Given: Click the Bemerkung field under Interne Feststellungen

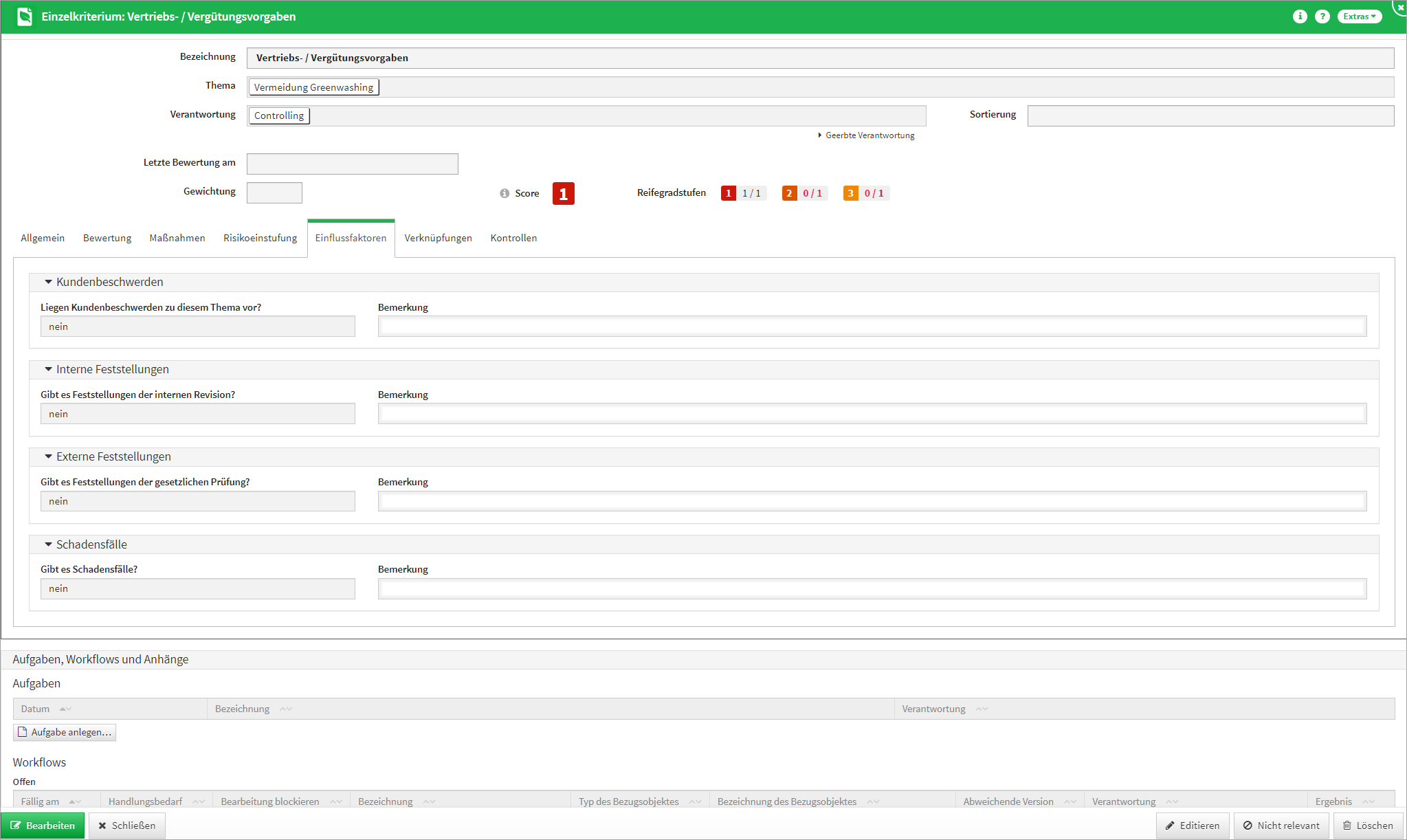Looking at the screenshot, I should click(872, 414).
